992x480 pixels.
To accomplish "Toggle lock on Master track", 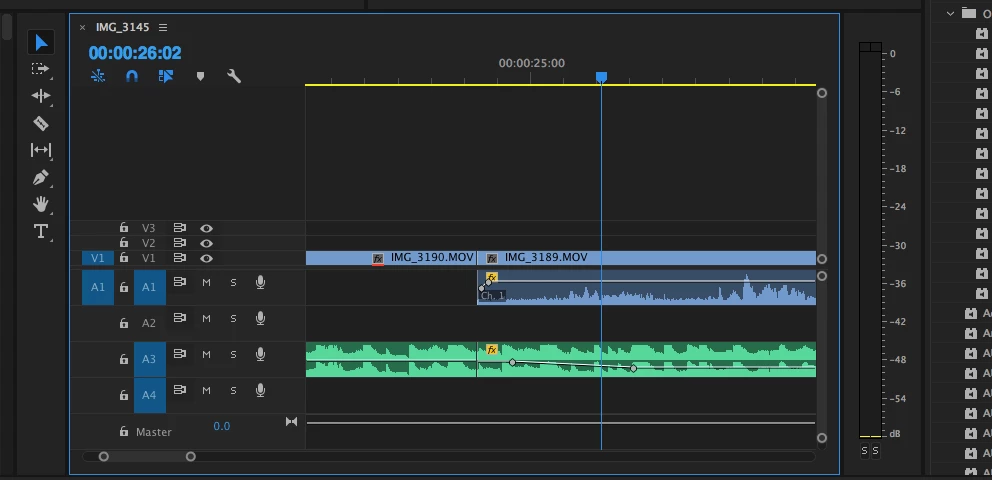I will pyautogui.click(x=124, y=431).
